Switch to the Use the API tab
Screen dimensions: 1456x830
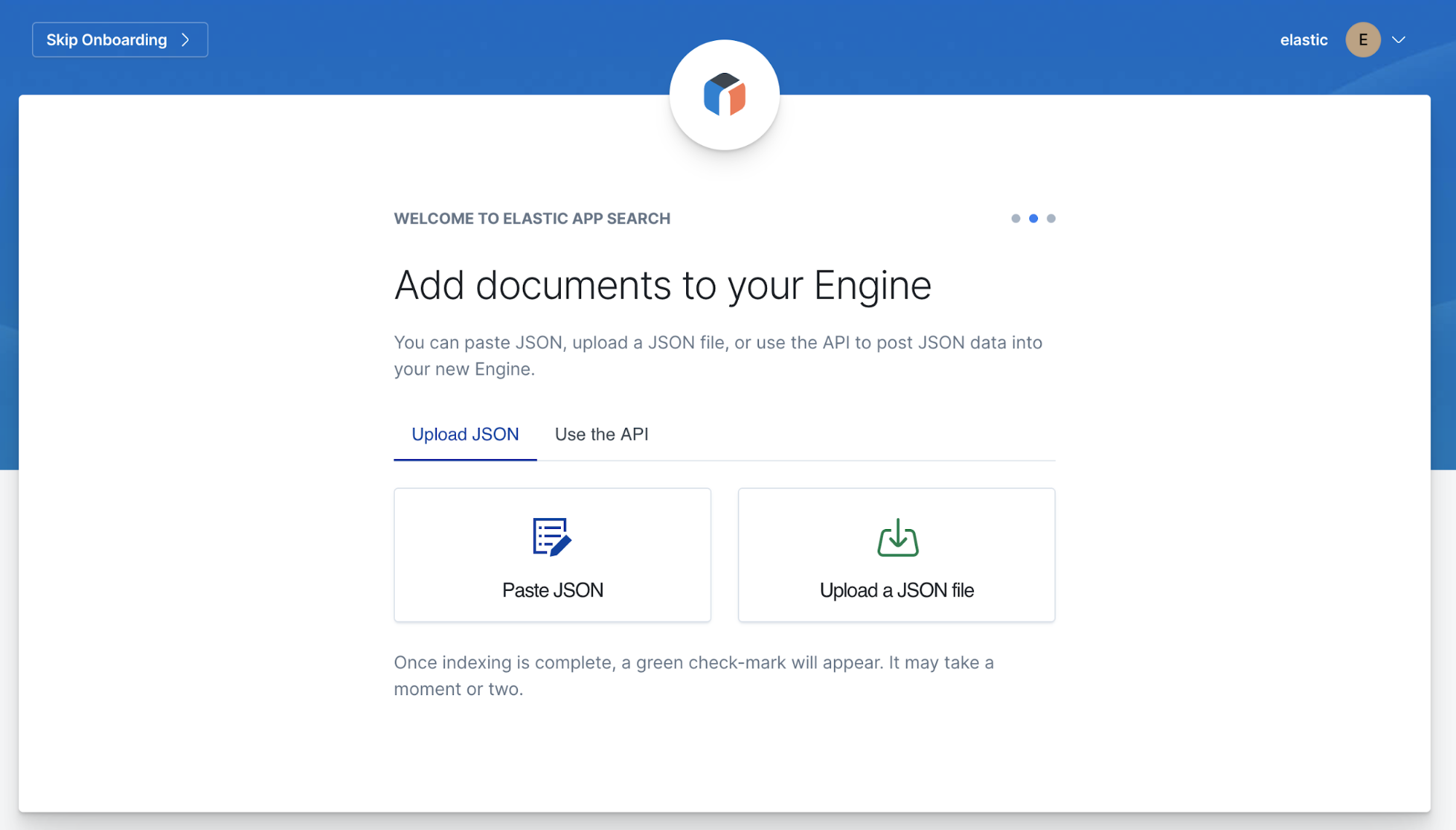coord(601,434)
